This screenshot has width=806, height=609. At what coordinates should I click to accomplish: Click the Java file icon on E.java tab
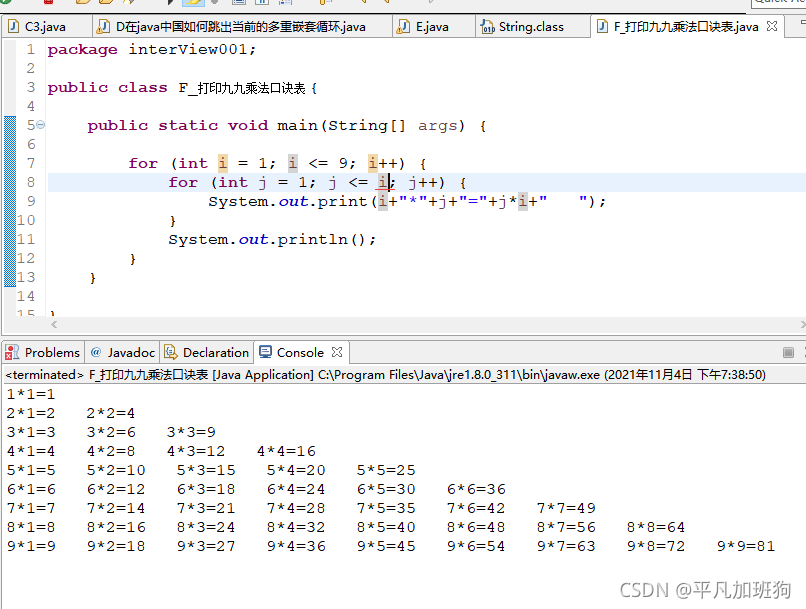[x=404, y=26]
